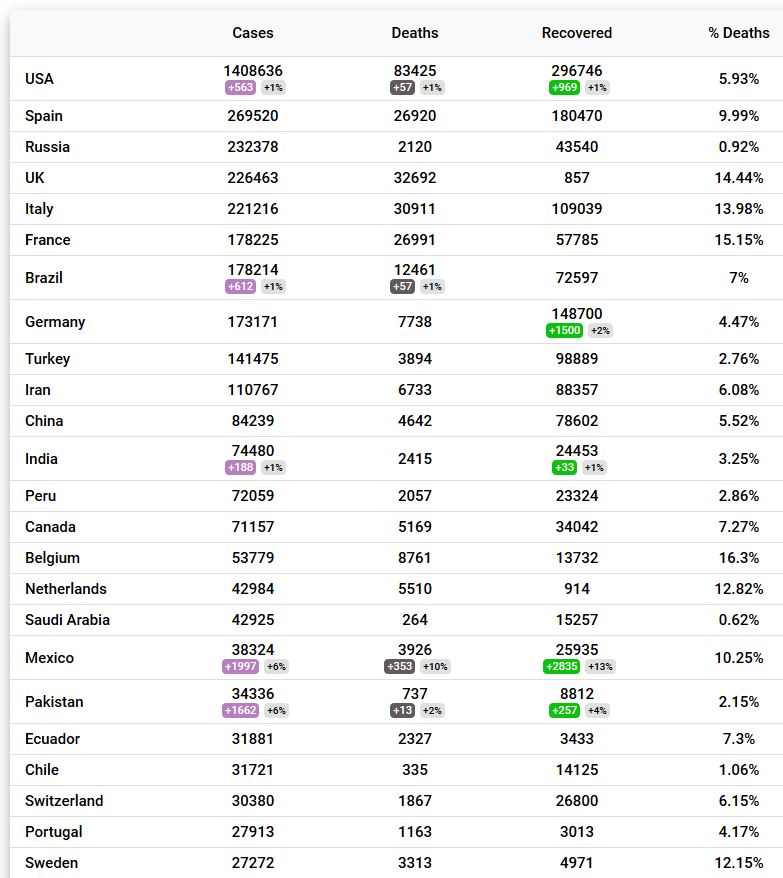783x878 pixels.
Task: Click the Switzerland row label
Action: (x=64, y=801)
